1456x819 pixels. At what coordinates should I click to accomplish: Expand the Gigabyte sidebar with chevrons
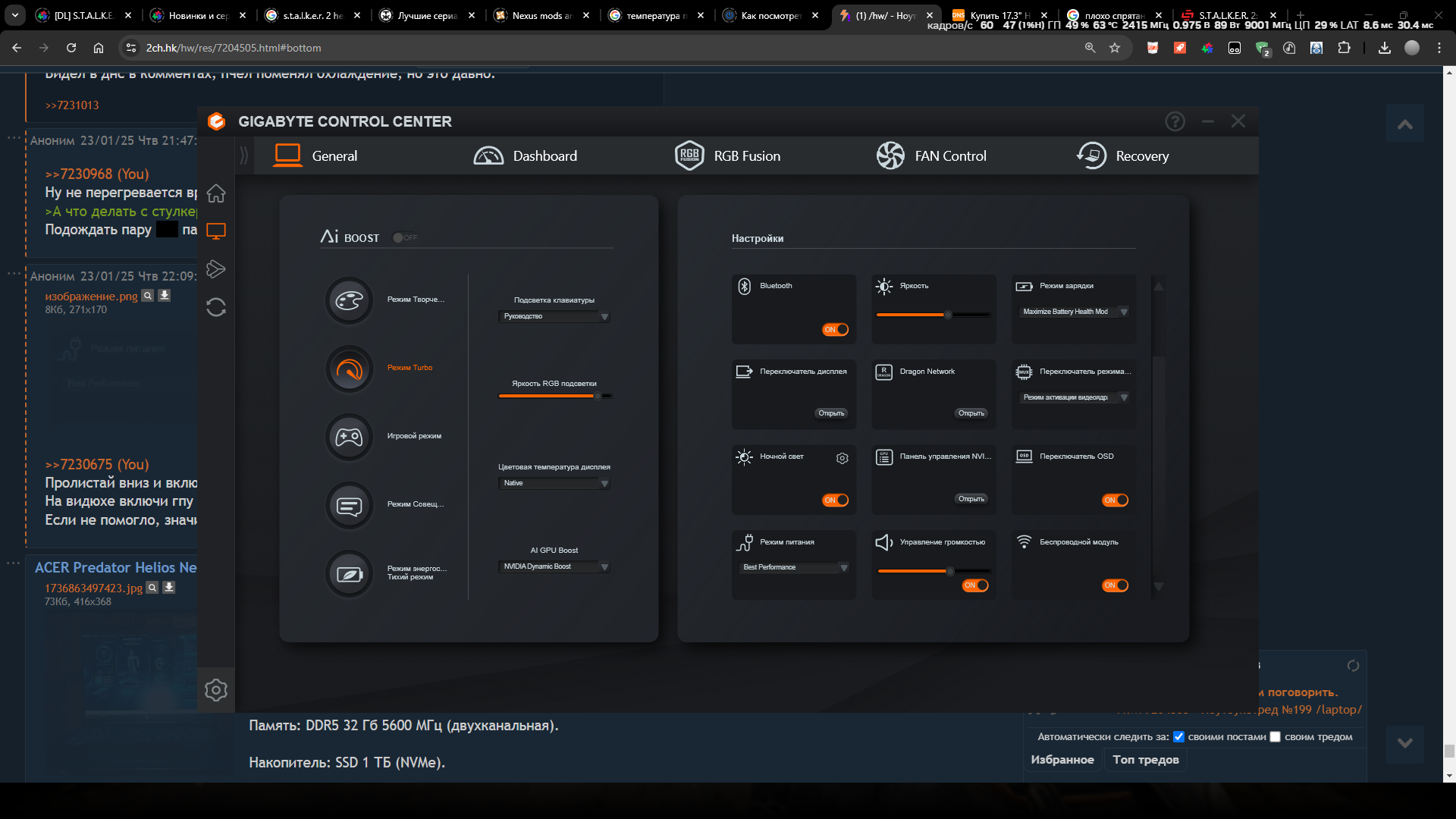[244, 155]
